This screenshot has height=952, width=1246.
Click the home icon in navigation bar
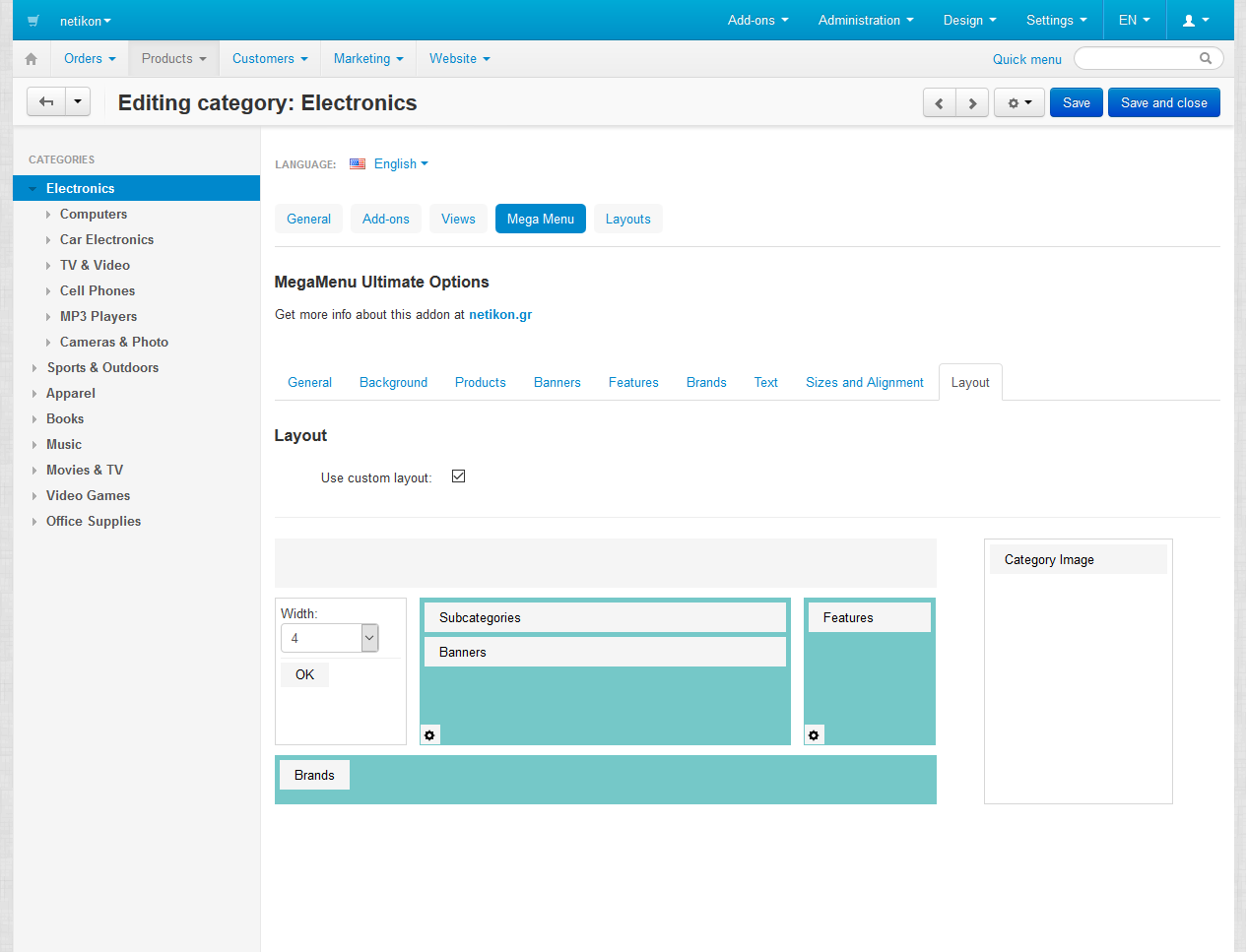[x=32, y=59]
